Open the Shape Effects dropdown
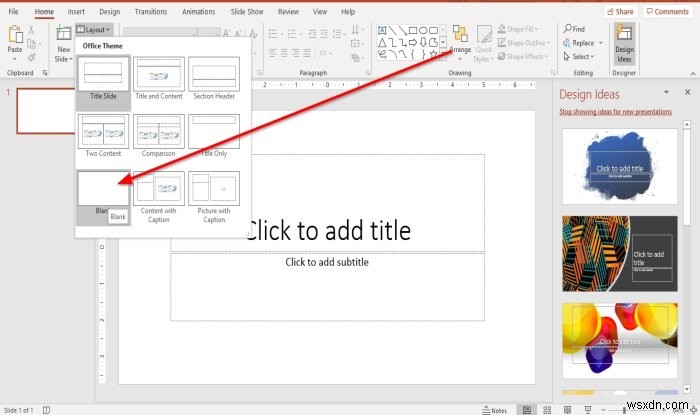 point(522,56)
